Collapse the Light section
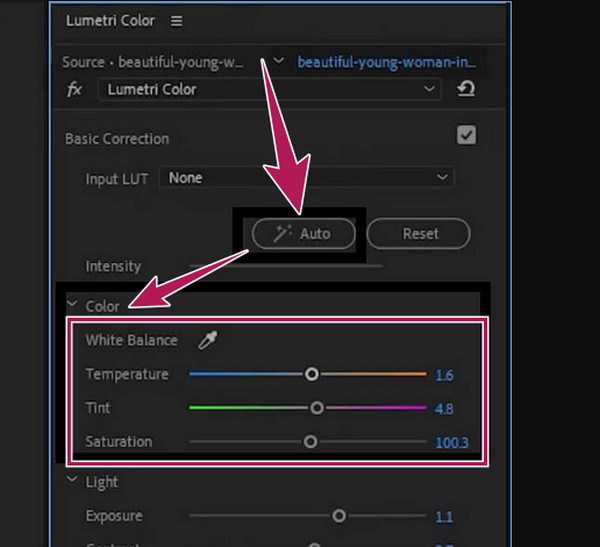Image resolution: width=600 pixels, height=547 pixels. (x=72, y=479)
